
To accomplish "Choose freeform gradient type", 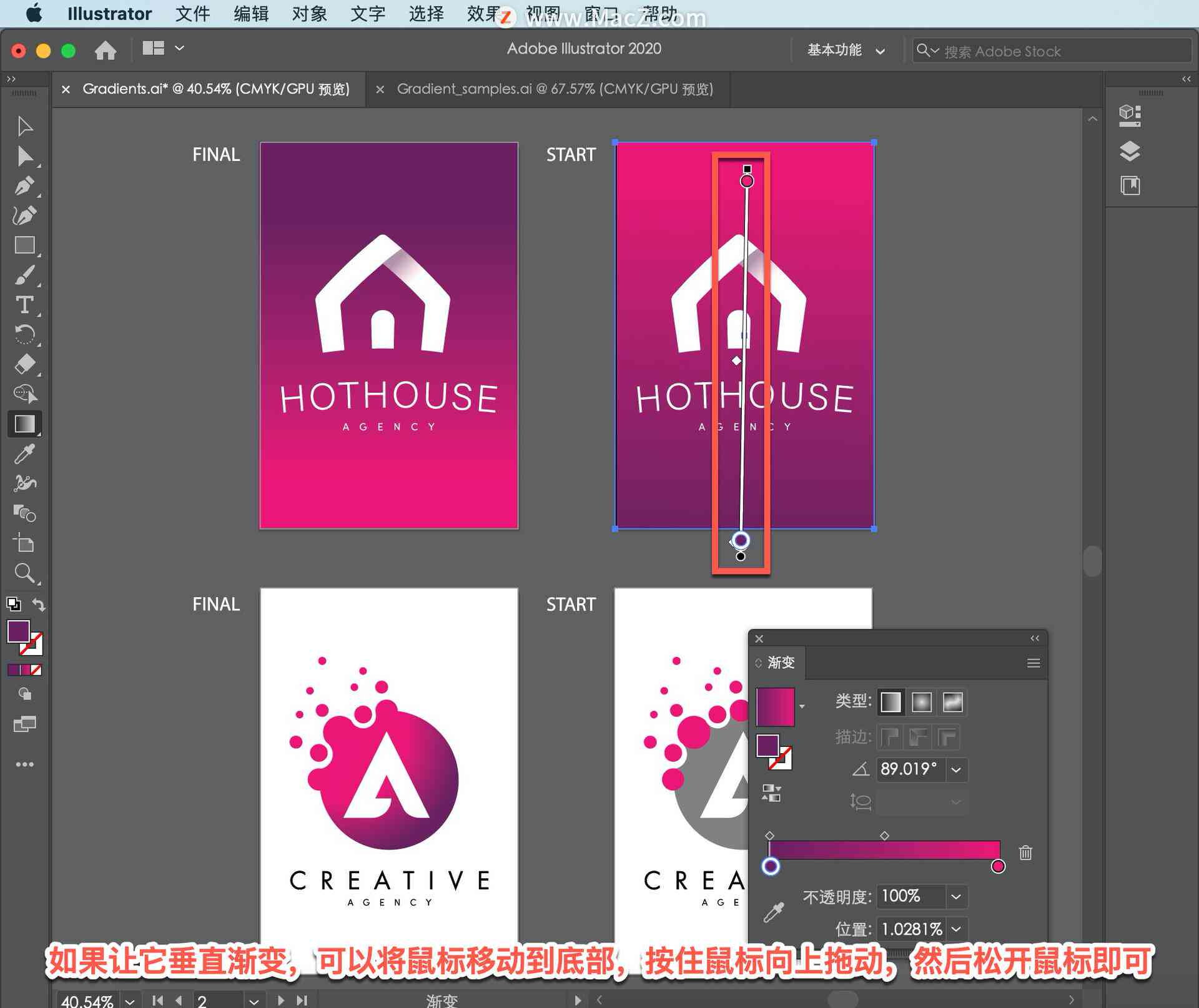I will (x=952, y=702).
